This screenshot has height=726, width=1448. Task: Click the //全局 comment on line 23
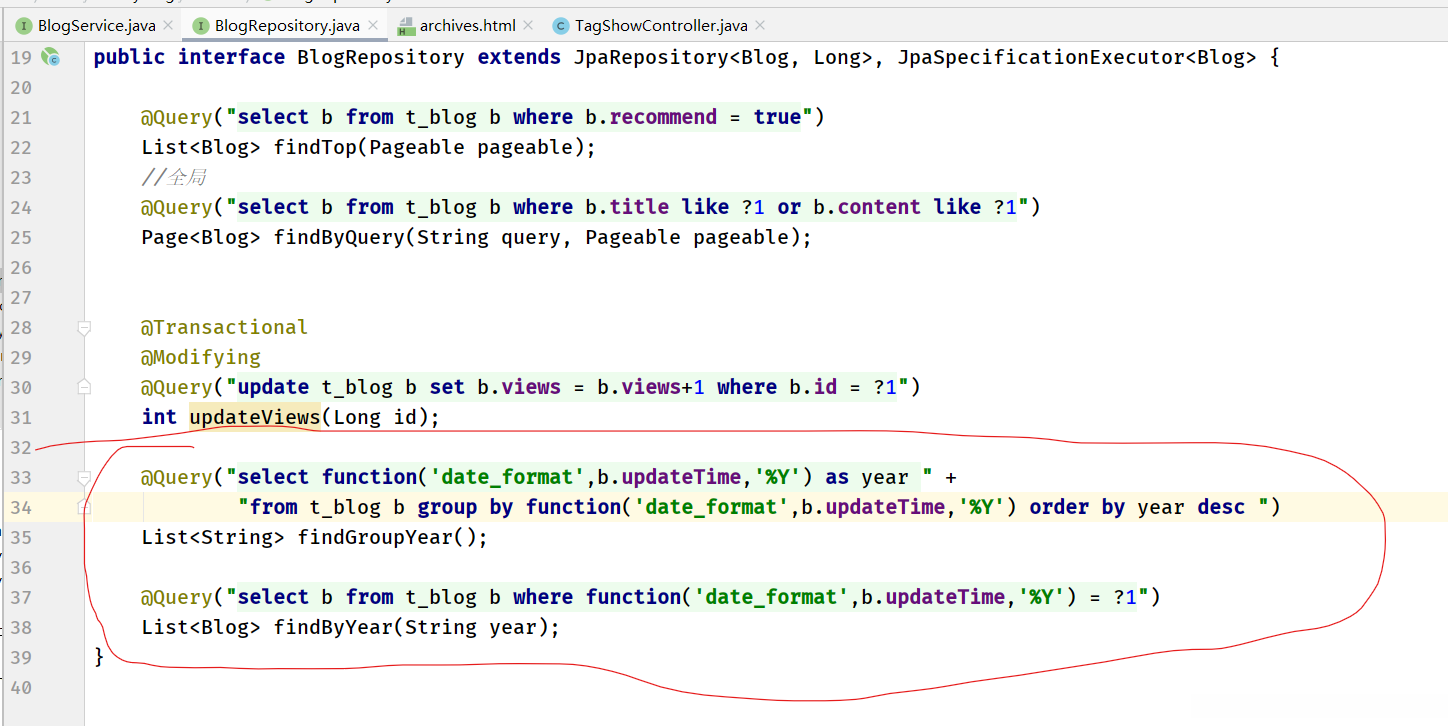click(174, 177)
